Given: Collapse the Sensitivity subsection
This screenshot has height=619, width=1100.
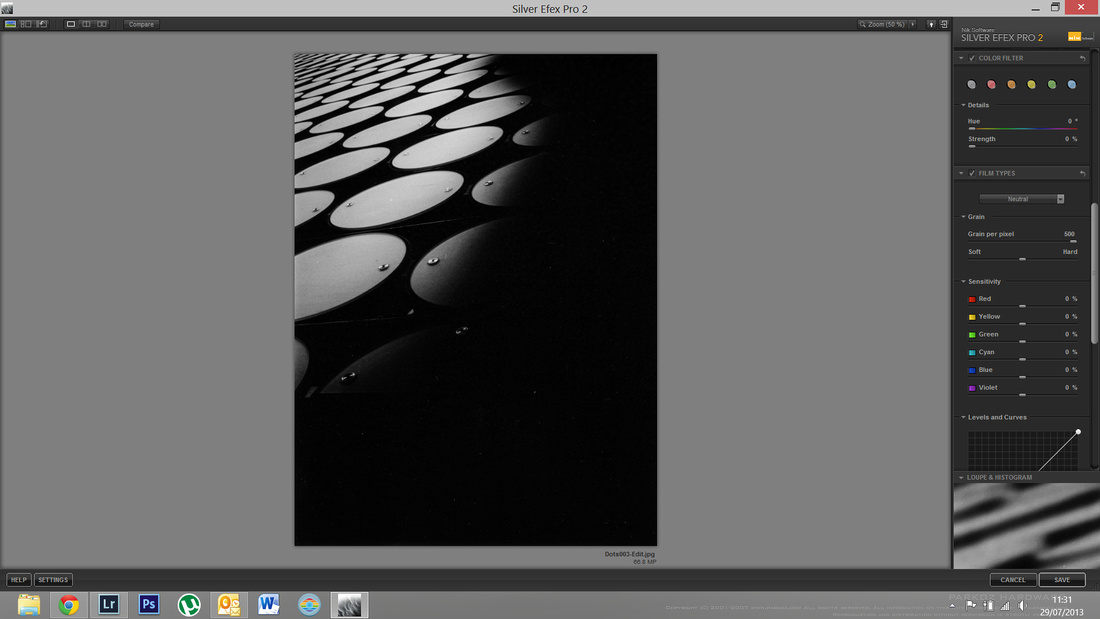Looking at the screenshot, I should point(963,281).
